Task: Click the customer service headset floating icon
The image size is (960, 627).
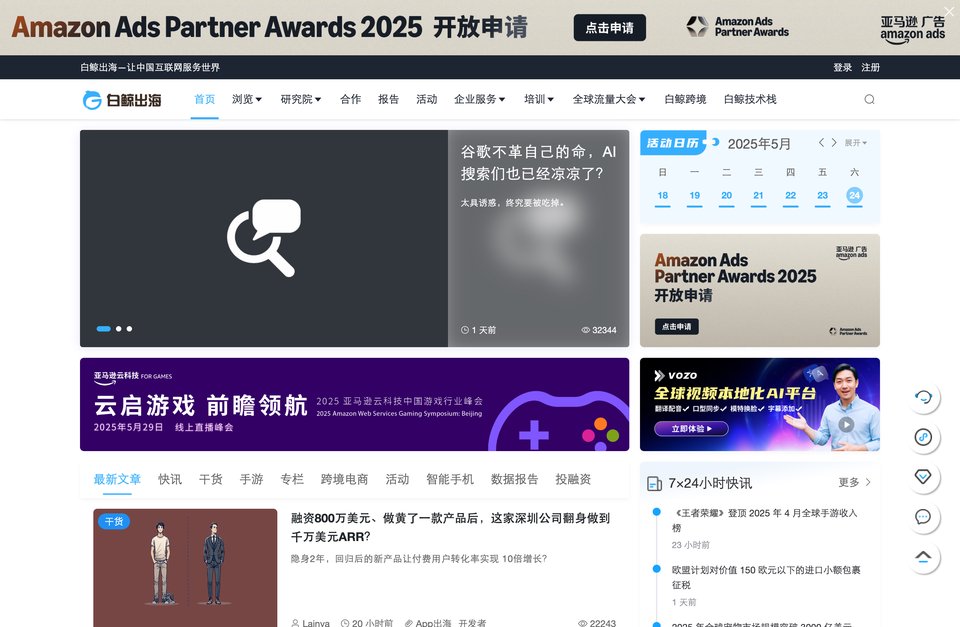Action: pyautogui.click(x=923, y=397)
